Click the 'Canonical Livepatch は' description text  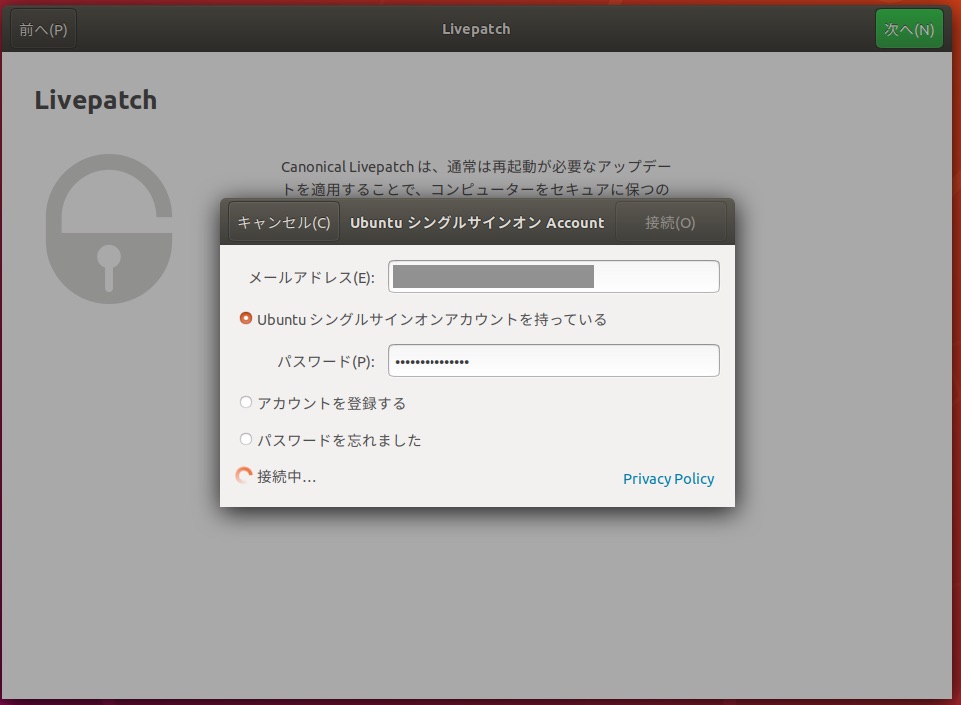476,178
